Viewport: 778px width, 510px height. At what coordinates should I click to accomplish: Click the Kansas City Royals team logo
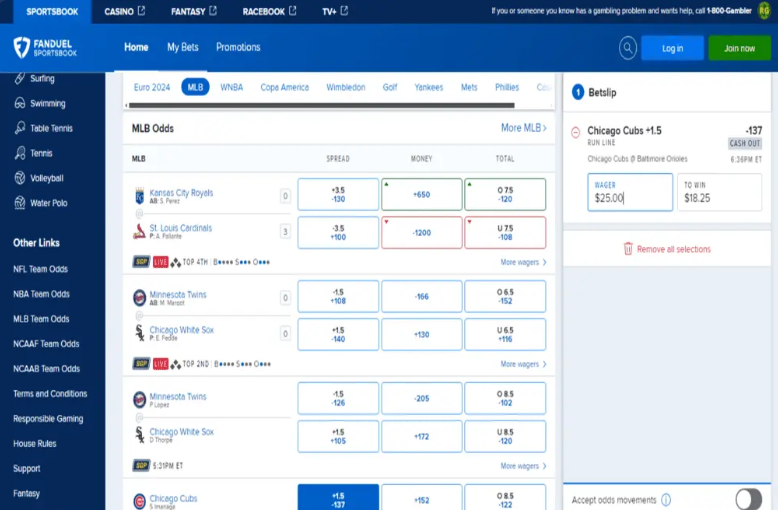click(139, 196)
